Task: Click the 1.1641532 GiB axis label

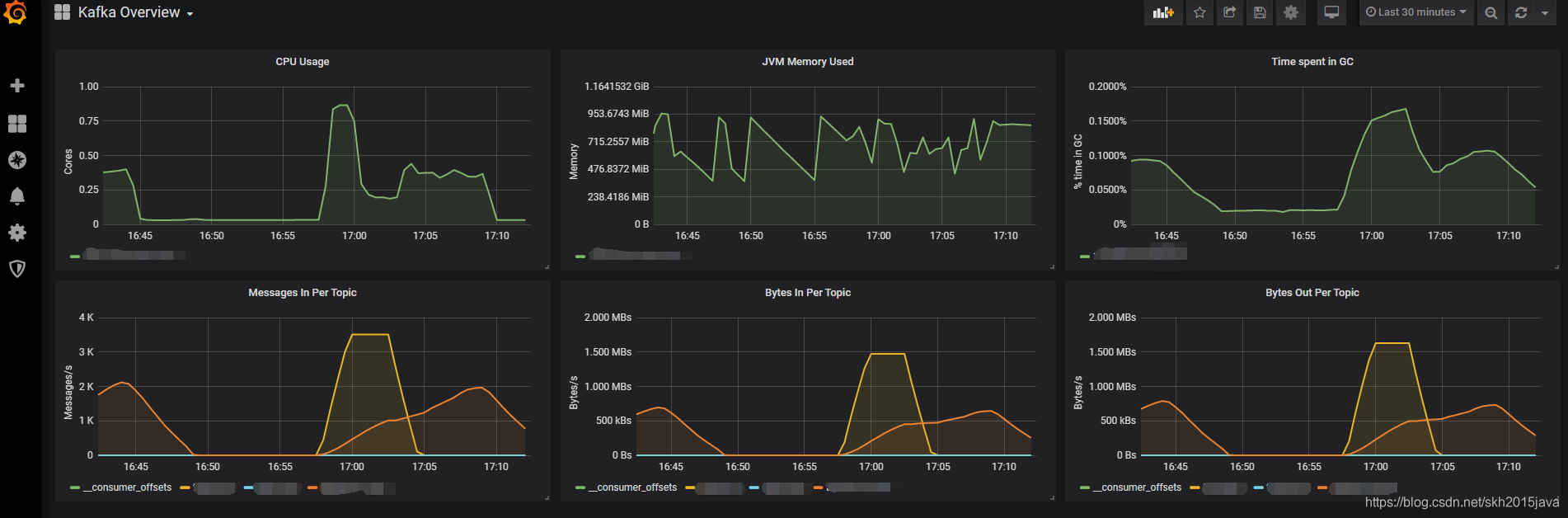Action: tap(617, 87)
